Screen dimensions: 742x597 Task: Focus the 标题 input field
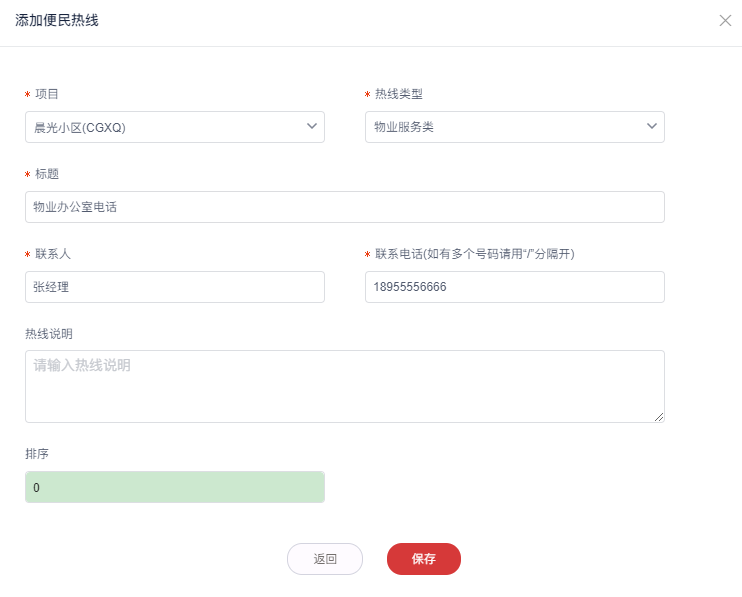344,207
